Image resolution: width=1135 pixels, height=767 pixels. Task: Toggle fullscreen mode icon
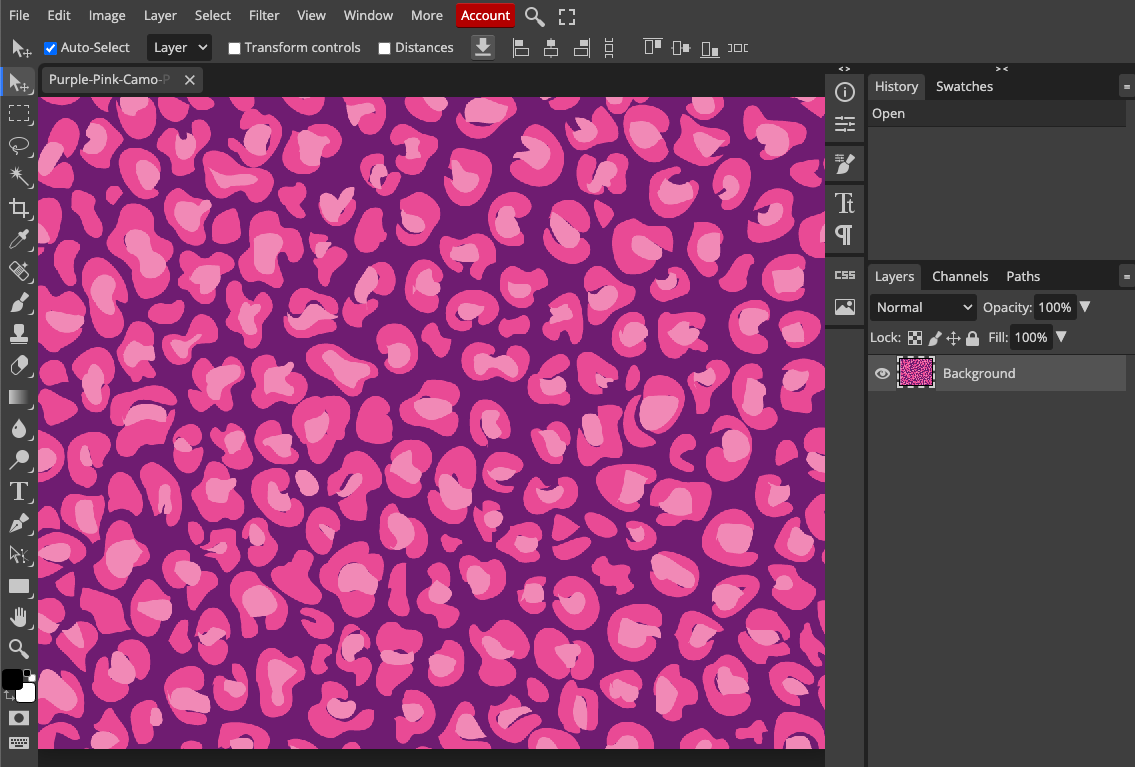[x=567, y=17]
